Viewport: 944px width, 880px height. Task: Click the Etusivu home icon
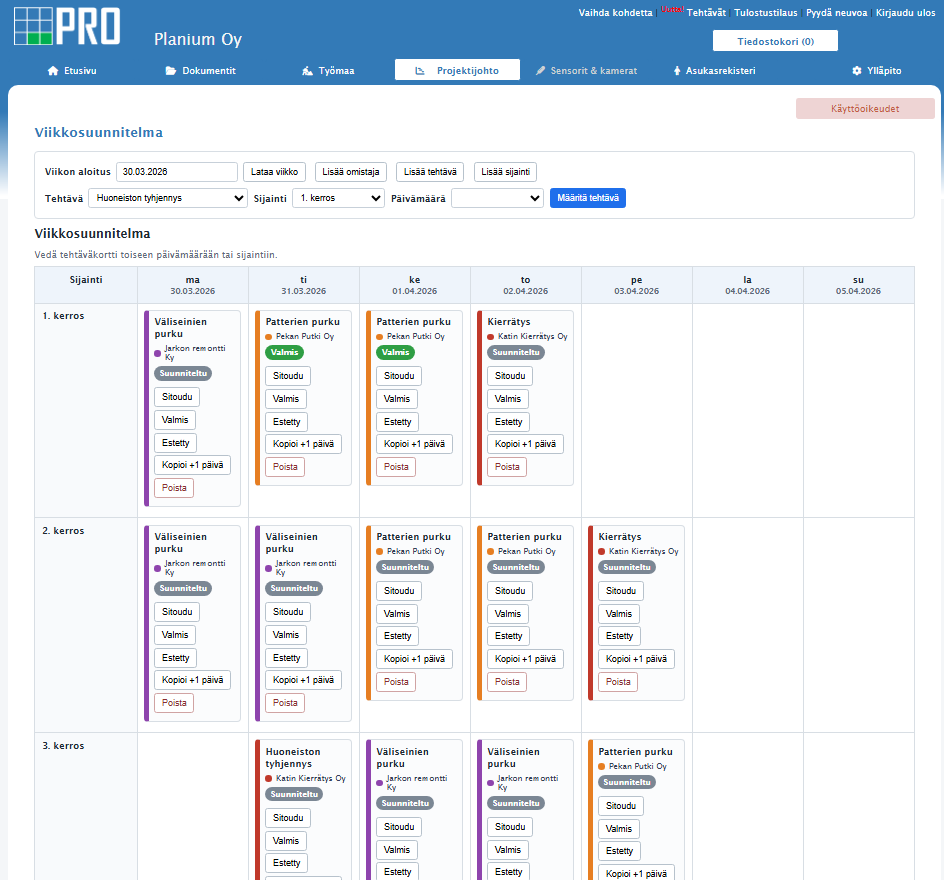point(51,70)
